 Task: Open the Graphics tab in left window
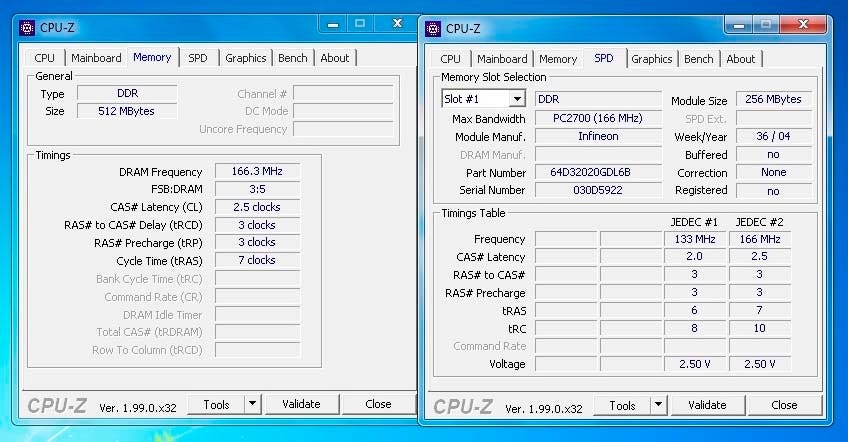click(x=246, y=58)
